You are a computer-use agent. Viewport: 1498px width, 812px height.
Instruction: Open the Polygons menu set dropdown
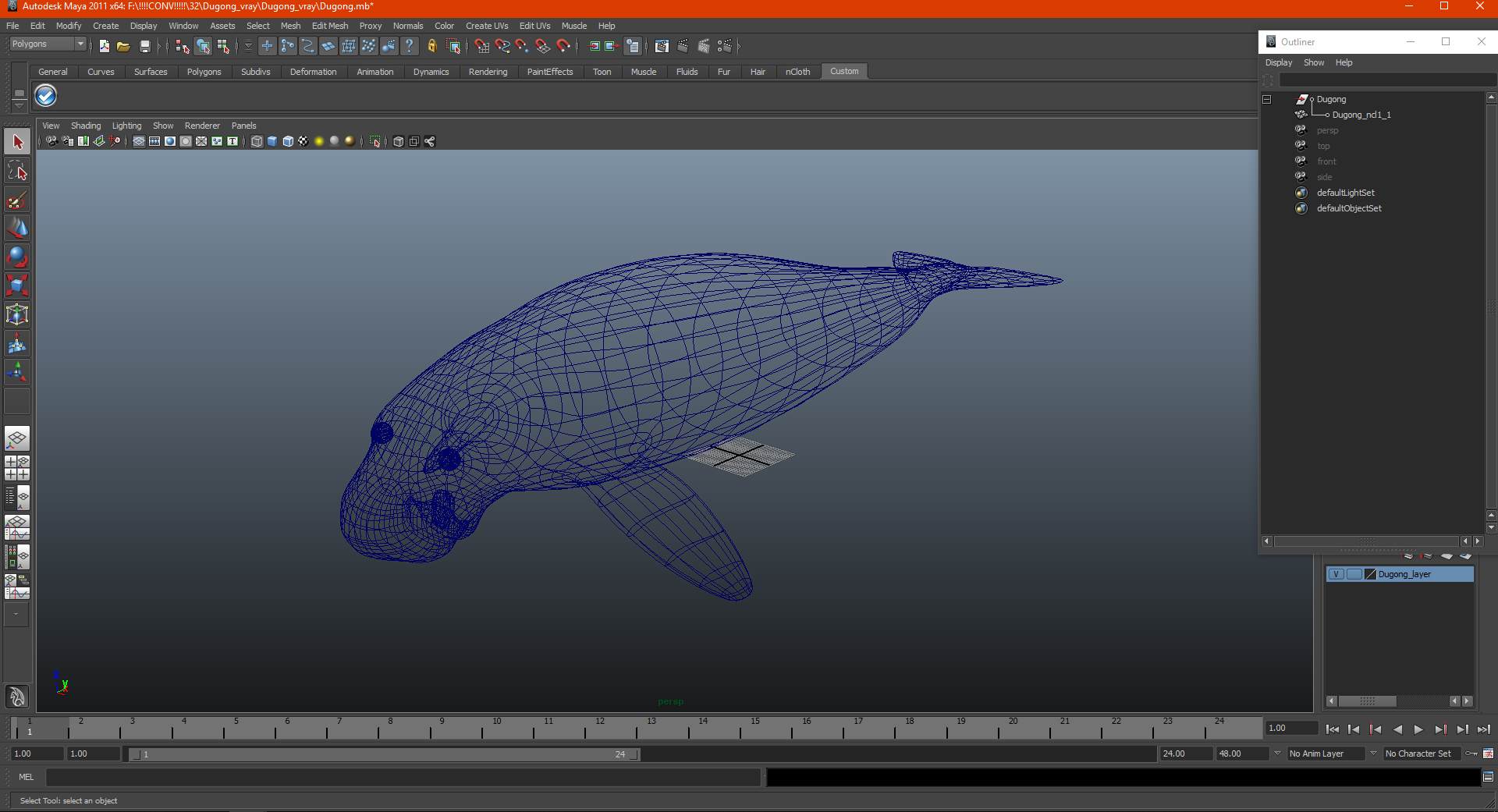[47, 44]
